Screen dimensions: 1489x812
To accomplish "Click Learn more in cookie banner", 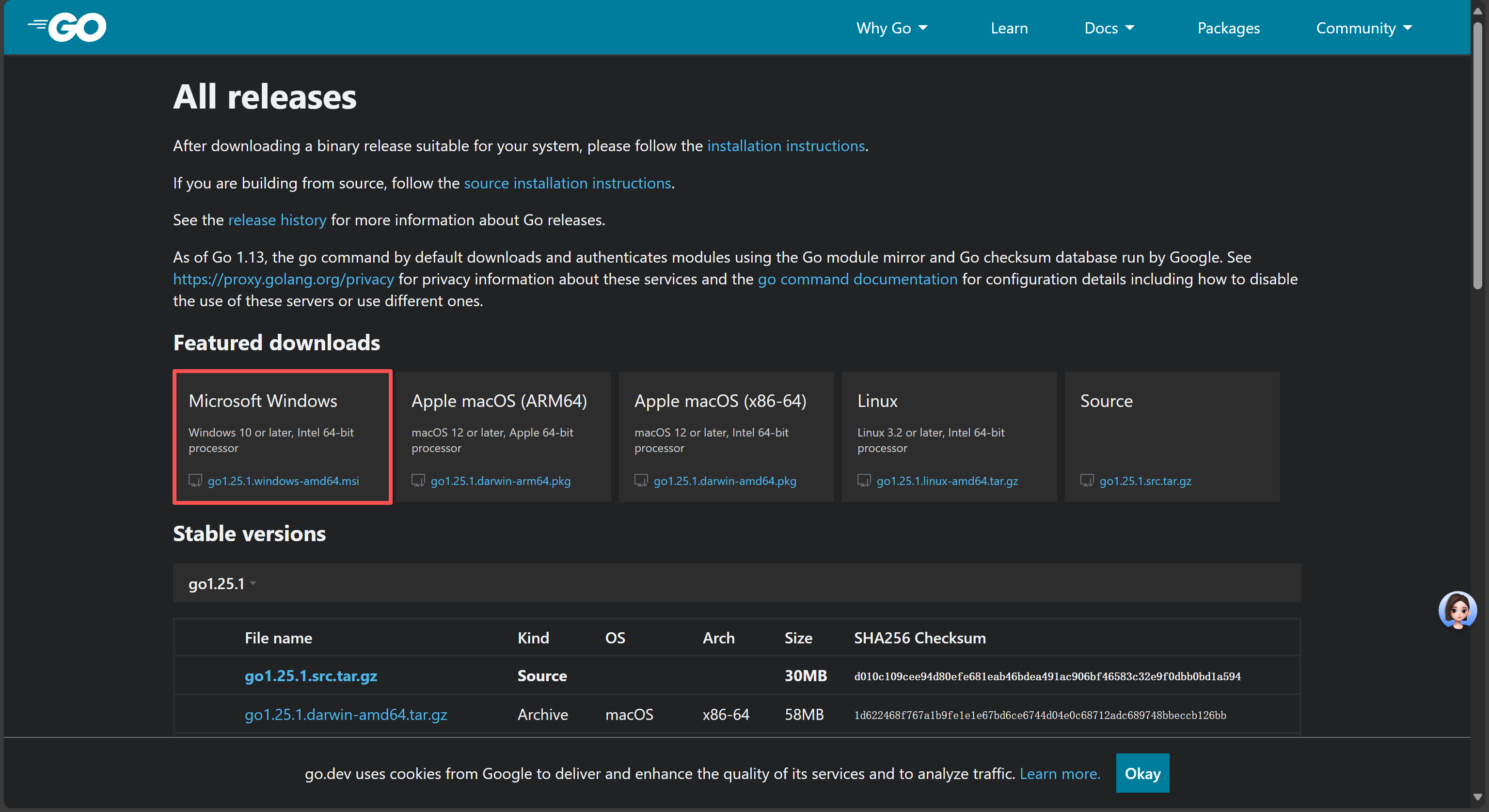I will [x=1060, y=773].
